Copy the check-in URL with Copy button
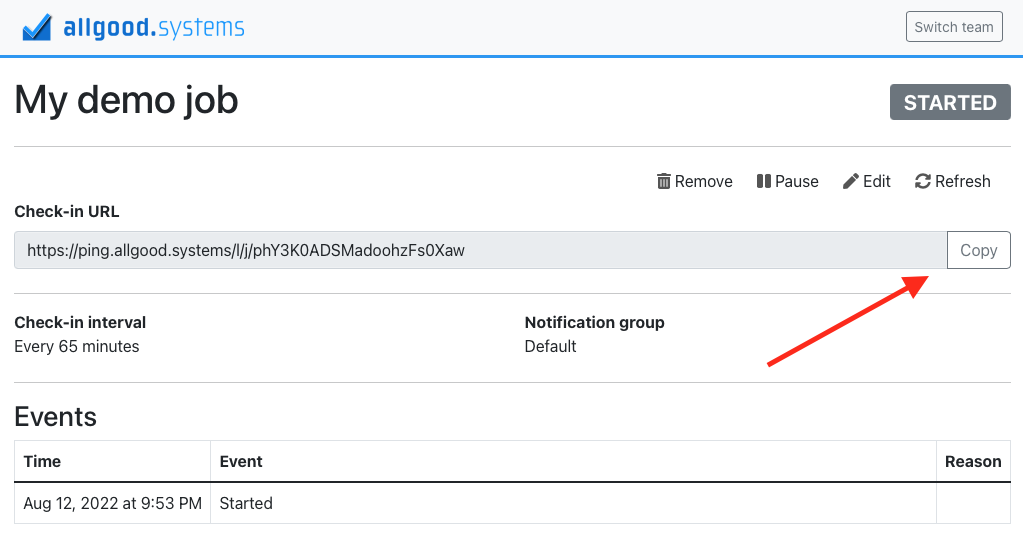This screenshot has height=536, width=1023. (x=978, y=250)
